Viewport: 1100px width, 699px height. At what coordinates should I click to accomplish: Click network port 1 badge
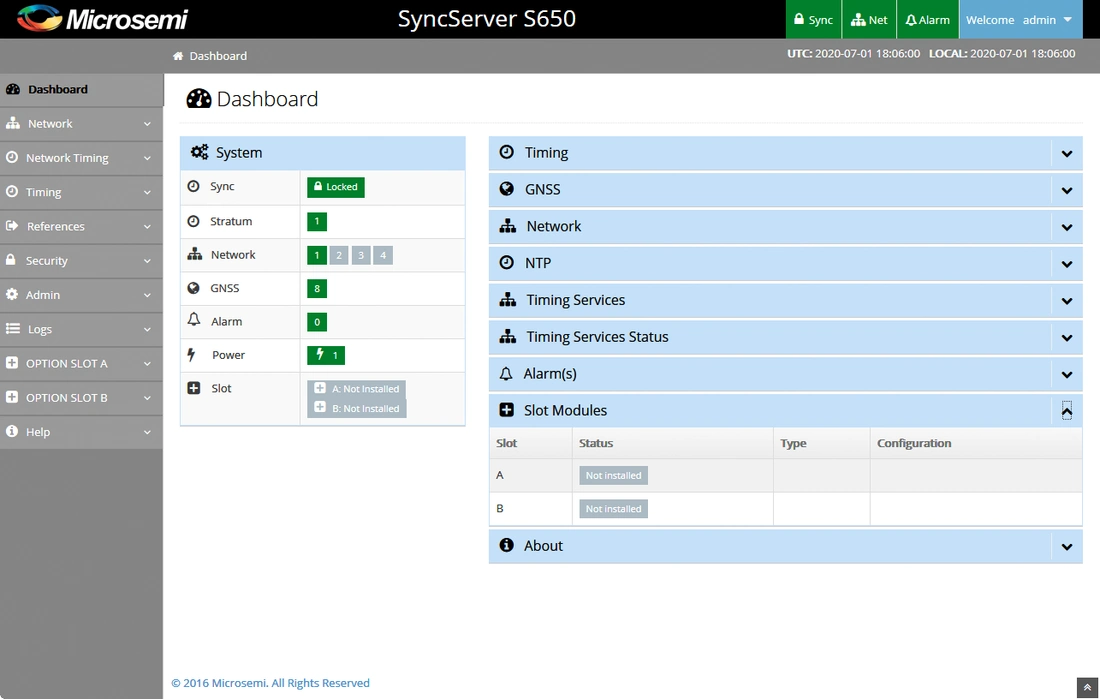pyautogui.click(x=316, y=255)
